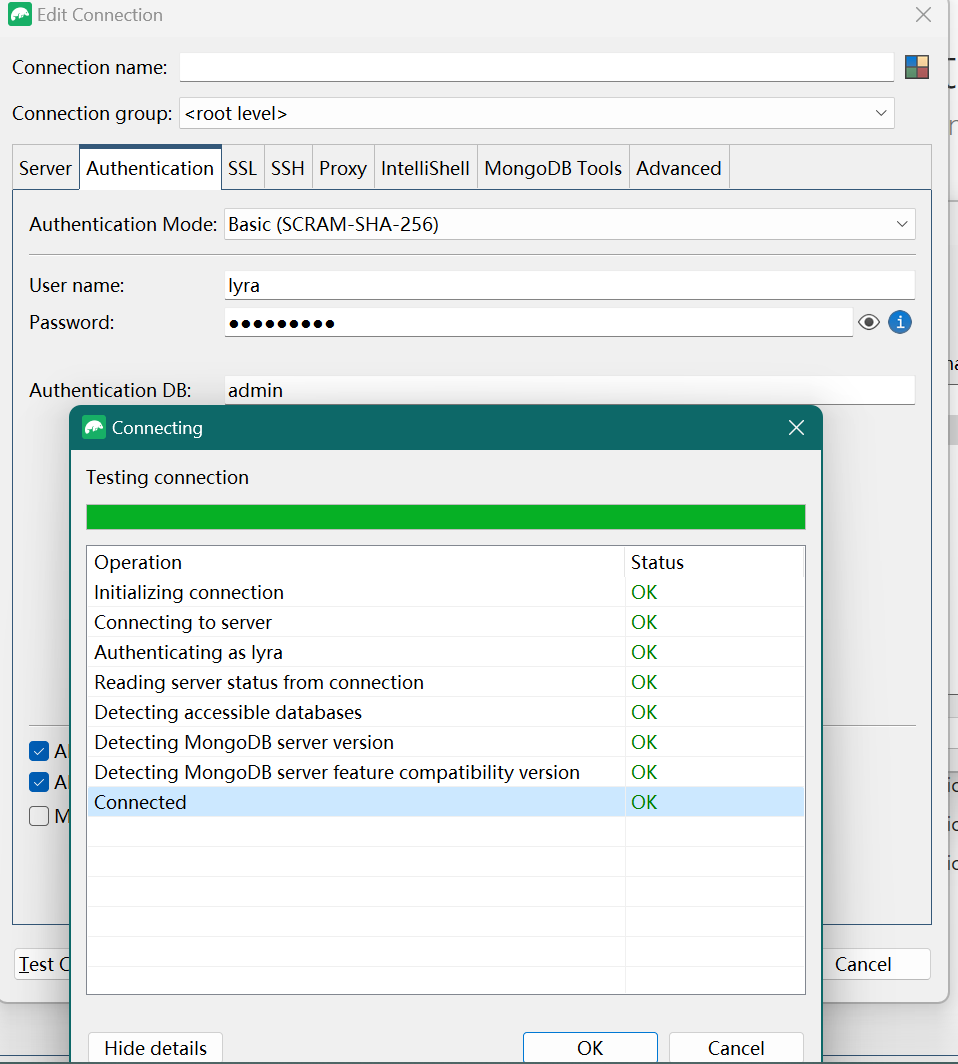
Task: Click OK status of Initializing connection
Action: 644,592
